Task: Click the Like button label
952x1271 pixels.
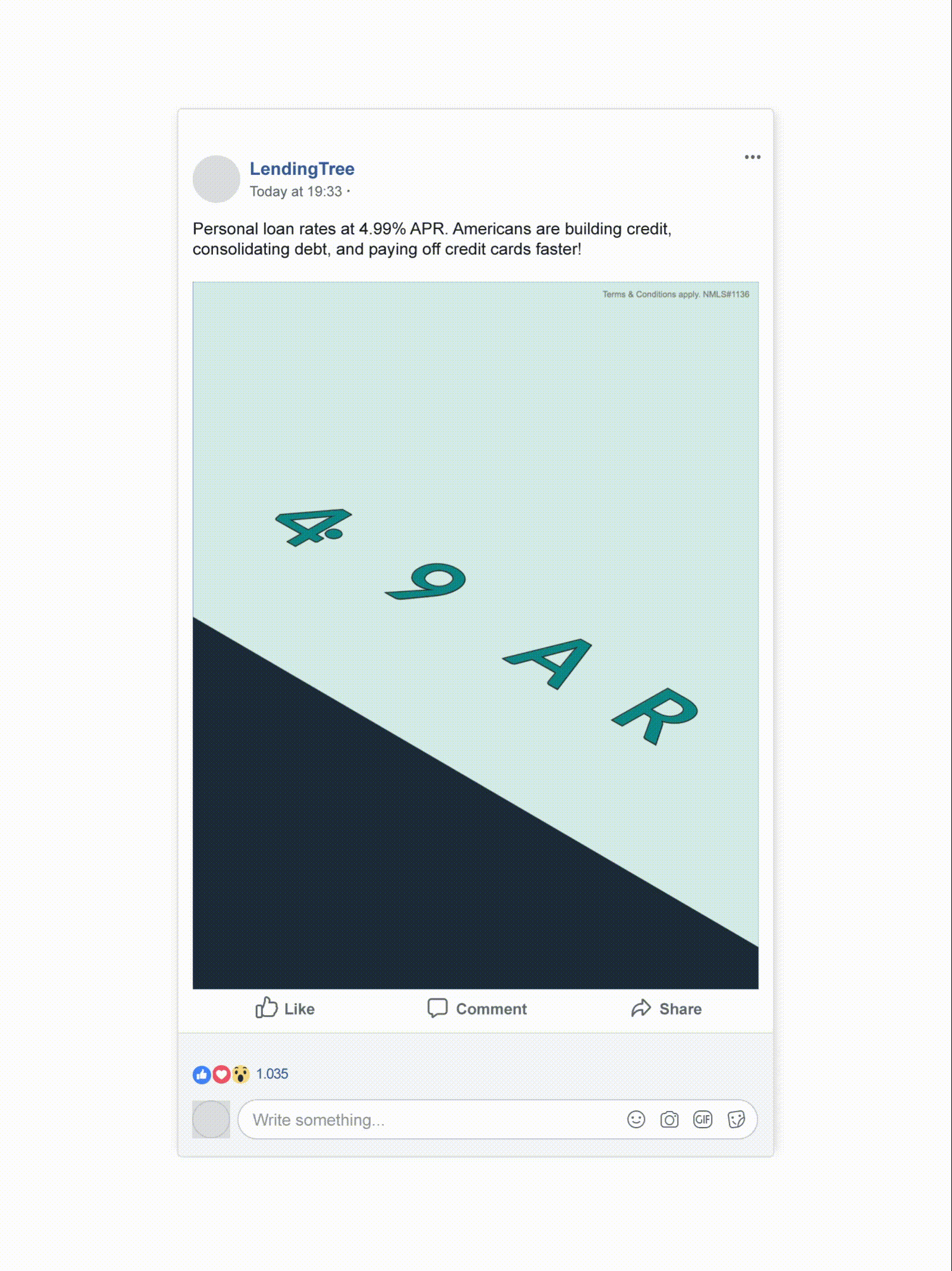Action: pos(299,1009)
